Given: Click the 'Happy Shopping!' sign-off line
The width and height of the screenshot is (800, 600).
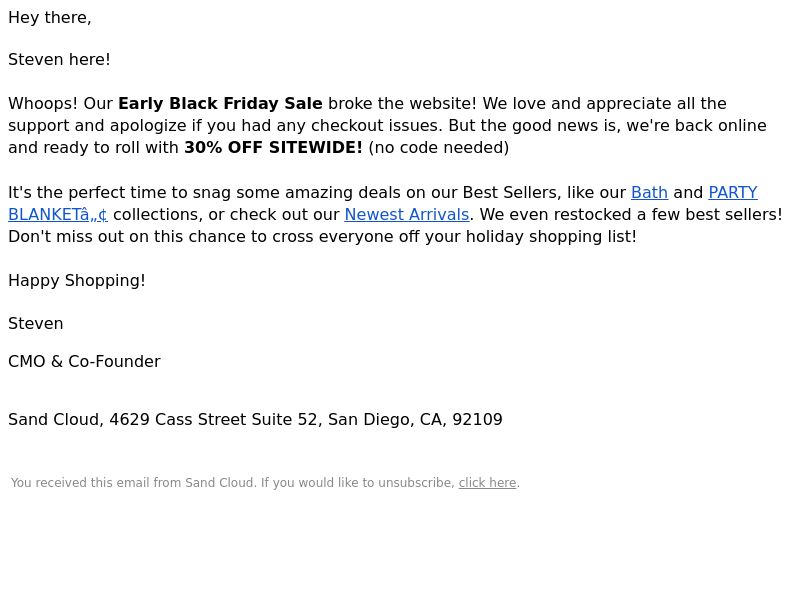Looking at the screenshot, I should (x=77, y=281).
